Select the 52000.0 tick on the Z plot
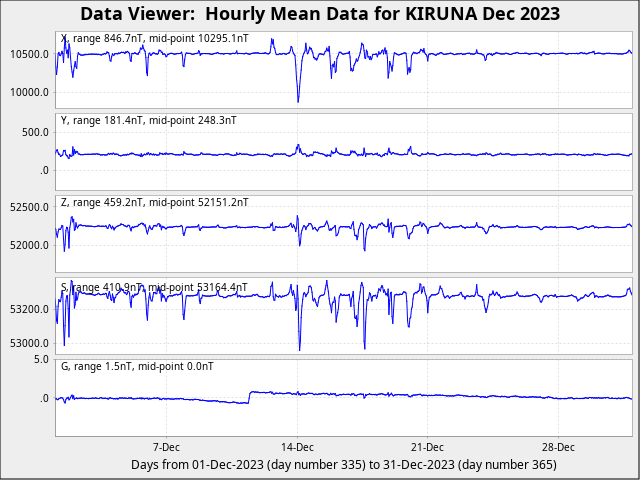This screenshot has width=640, height=480. pos(29,246)
